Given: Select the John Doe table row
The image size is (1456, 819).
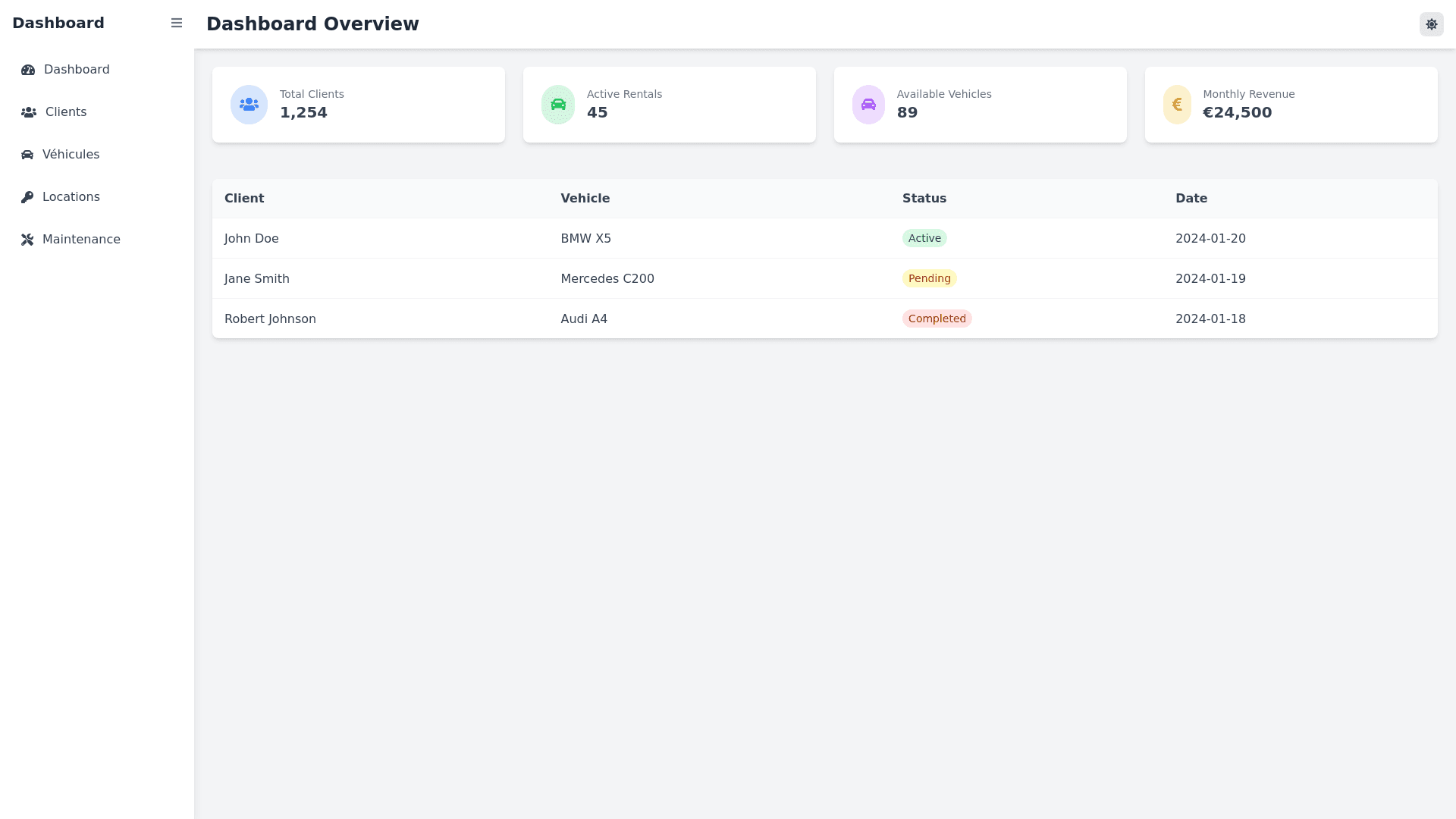Looking at the screenshot, I should [251, 238].
